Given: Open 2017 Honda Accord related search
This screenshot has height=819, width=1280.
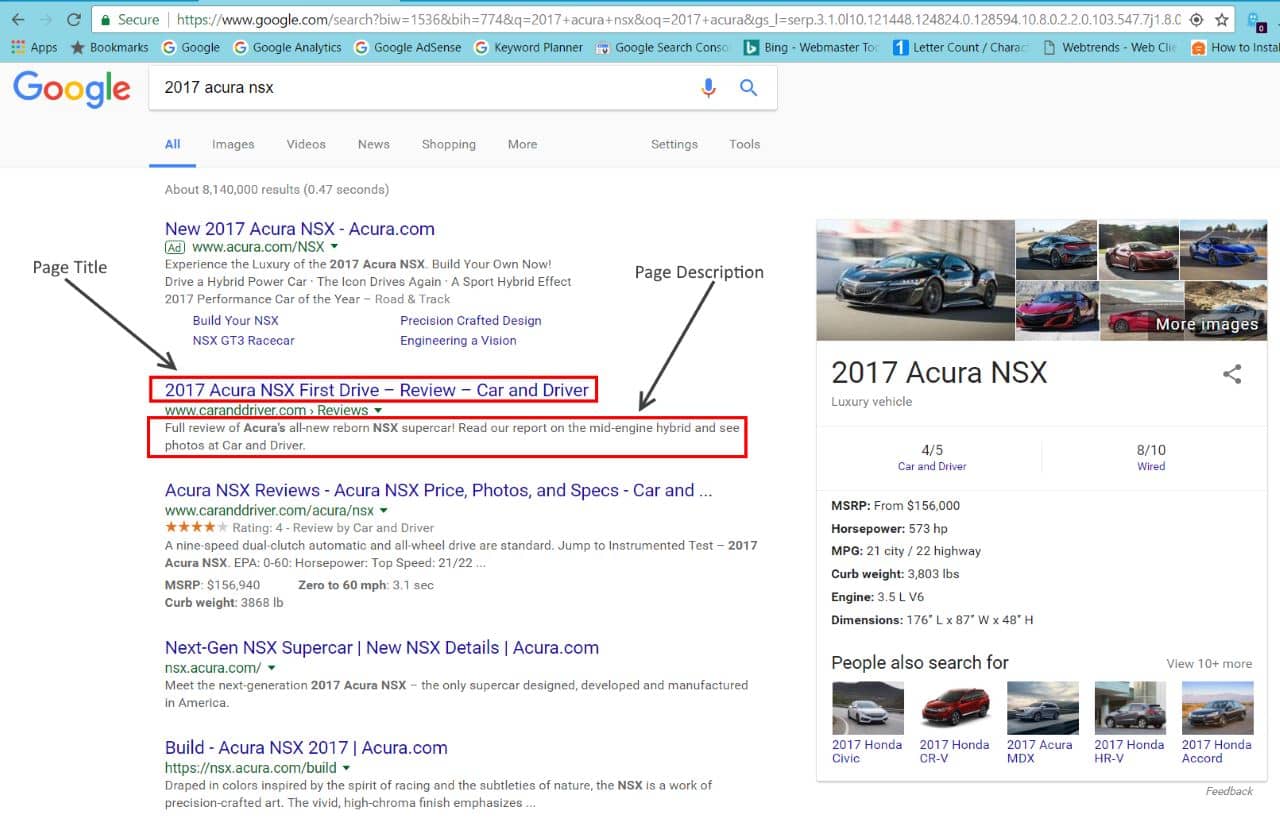Looking at the screenshot, I should point(1217,723).
